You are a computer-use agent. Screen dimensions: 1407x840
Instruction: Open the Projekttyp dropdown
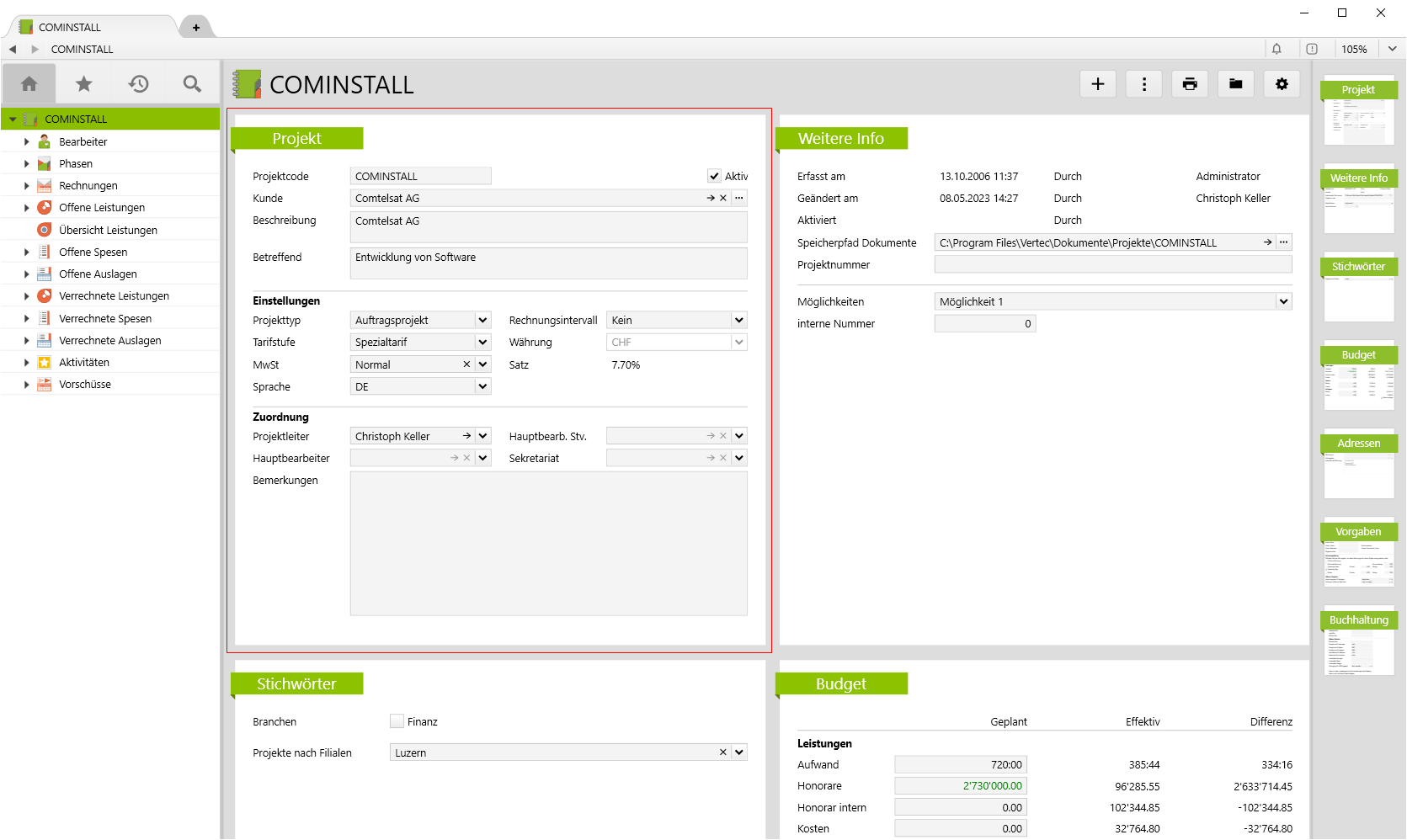pyautogui.click(x=482, y=321)
